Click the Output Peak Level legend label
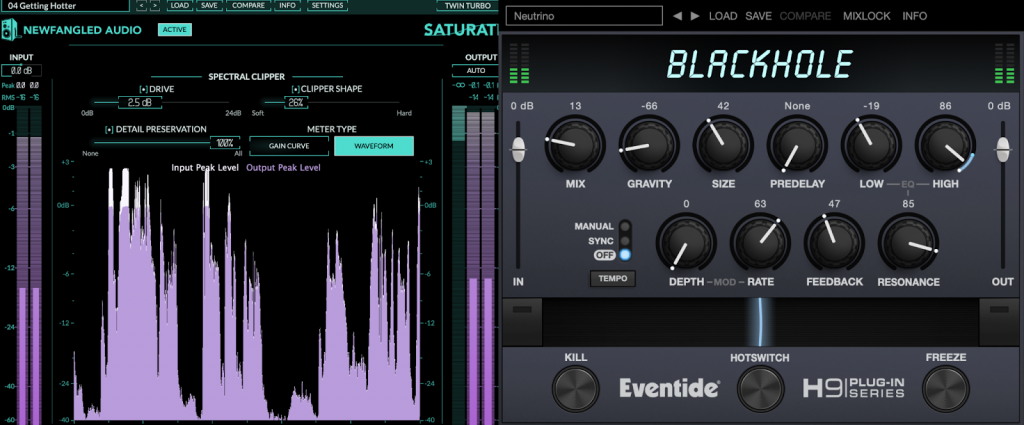Screen dimensions: 1024x425 click(283, 168)
